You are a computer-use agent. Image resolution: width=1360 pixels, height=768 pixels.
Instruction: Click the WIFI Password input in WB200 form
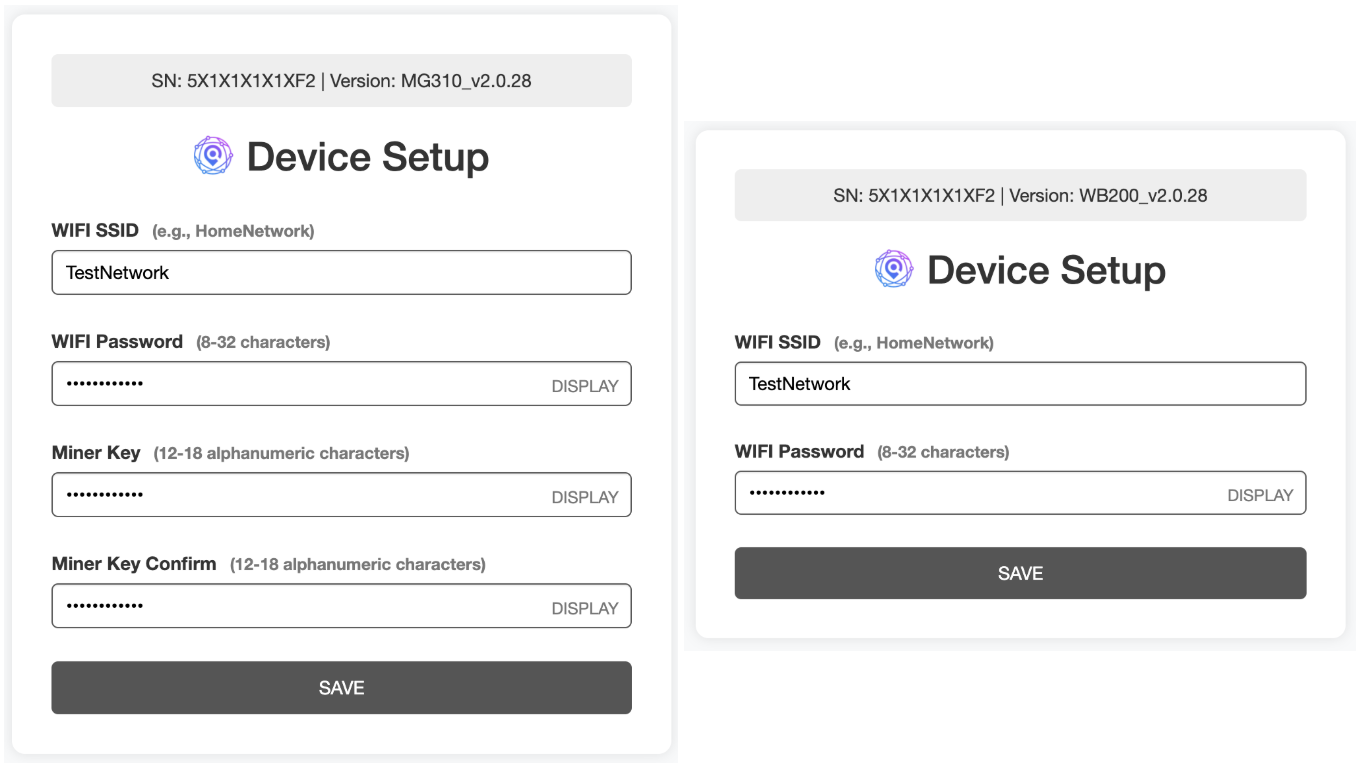pyautogui.click(x=980, y=493)
